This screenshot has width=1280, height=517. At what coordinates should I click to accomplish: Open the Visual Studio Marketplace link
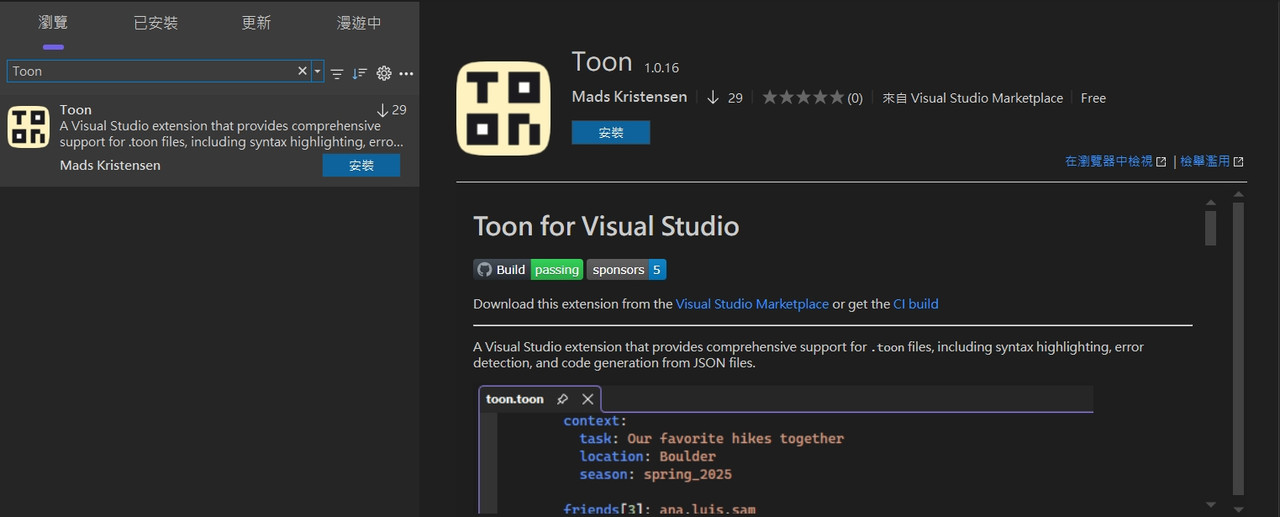(752, 303)
